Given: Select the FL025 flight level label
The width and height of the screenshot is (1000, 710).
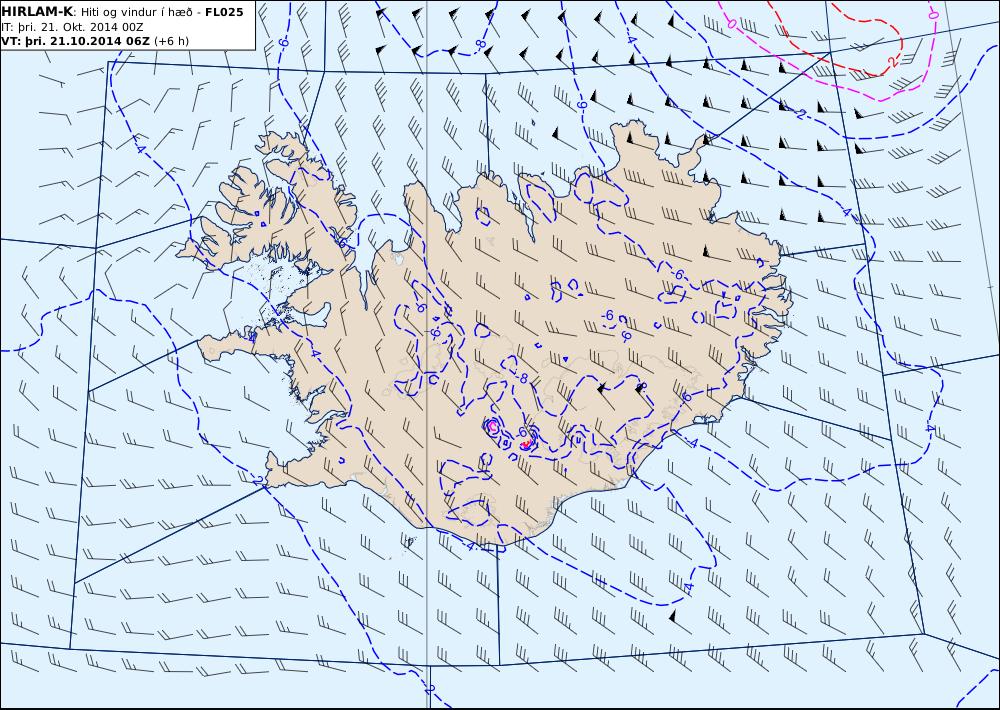Looking at the screenshot, I should coord(224,11).
